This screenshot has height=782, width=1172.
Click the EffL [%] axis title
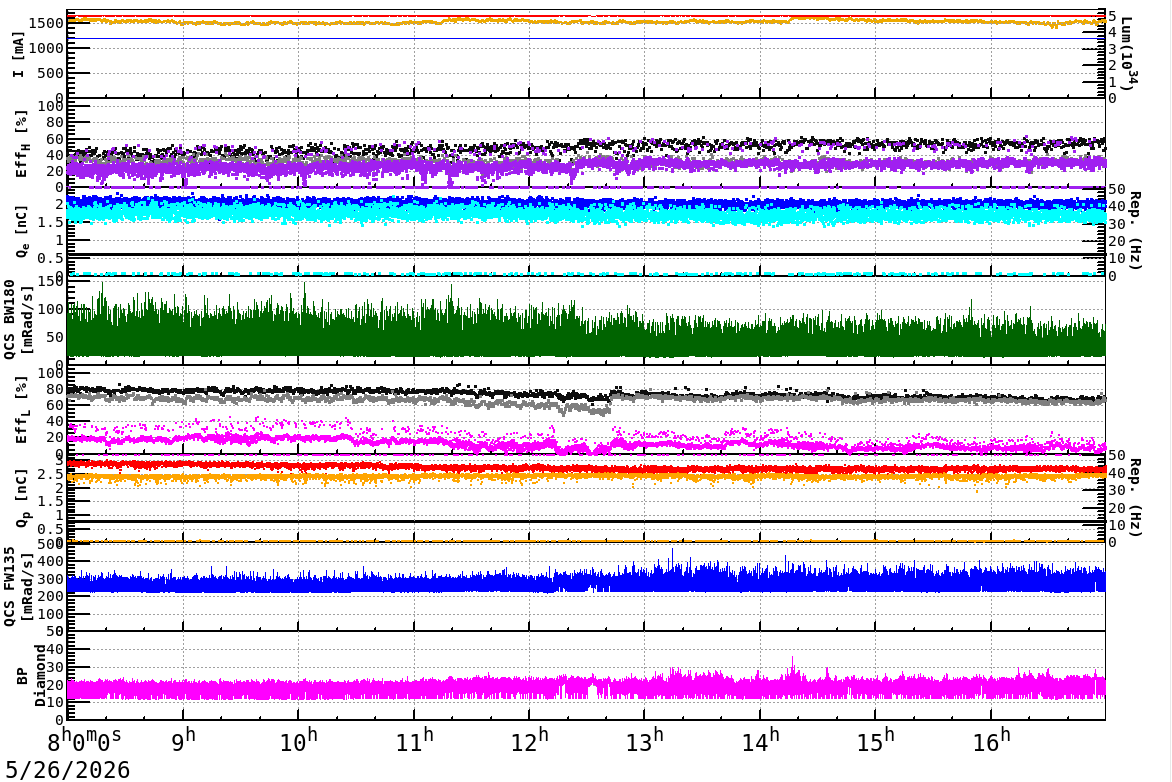22,410
